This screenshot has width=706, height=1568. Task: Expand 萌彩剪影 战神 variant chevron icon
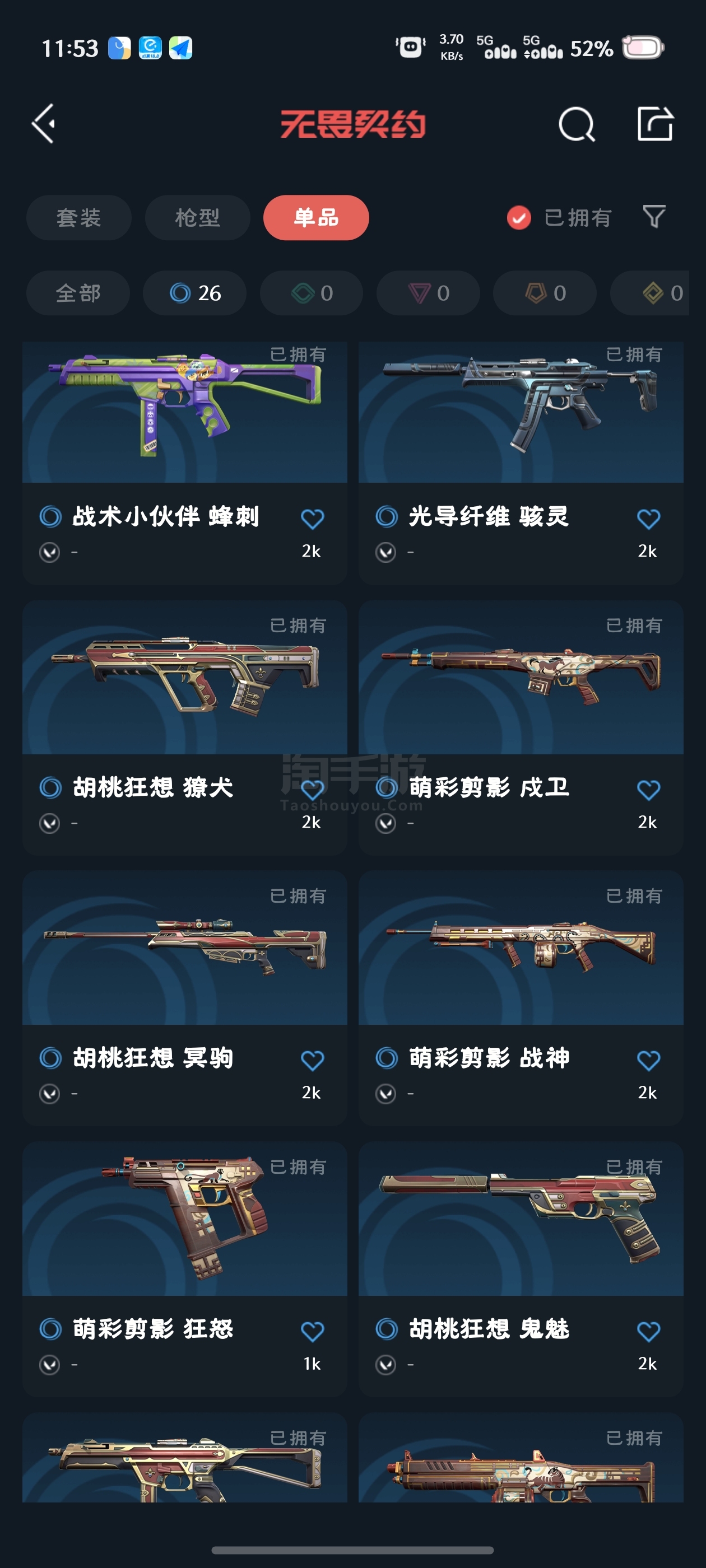[x=385, y=1094]
